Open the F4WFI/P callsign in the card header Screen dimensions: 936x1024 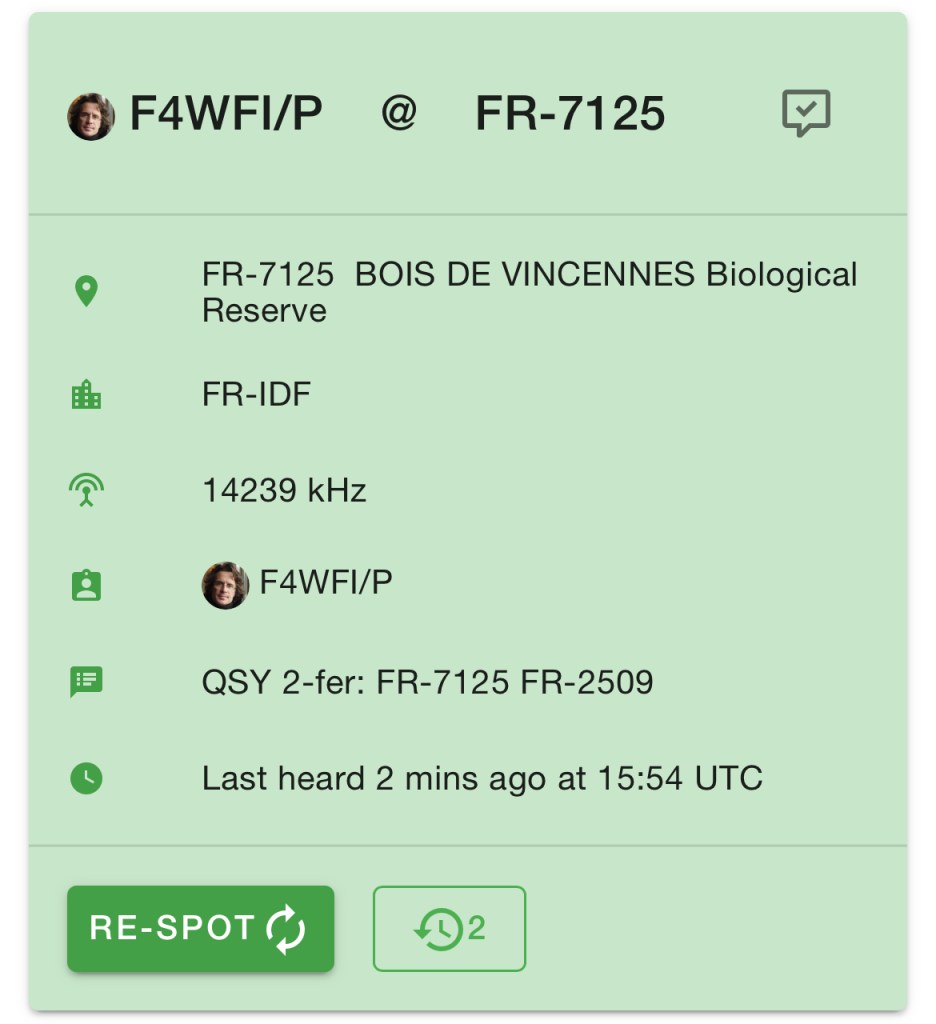[226, 116]
